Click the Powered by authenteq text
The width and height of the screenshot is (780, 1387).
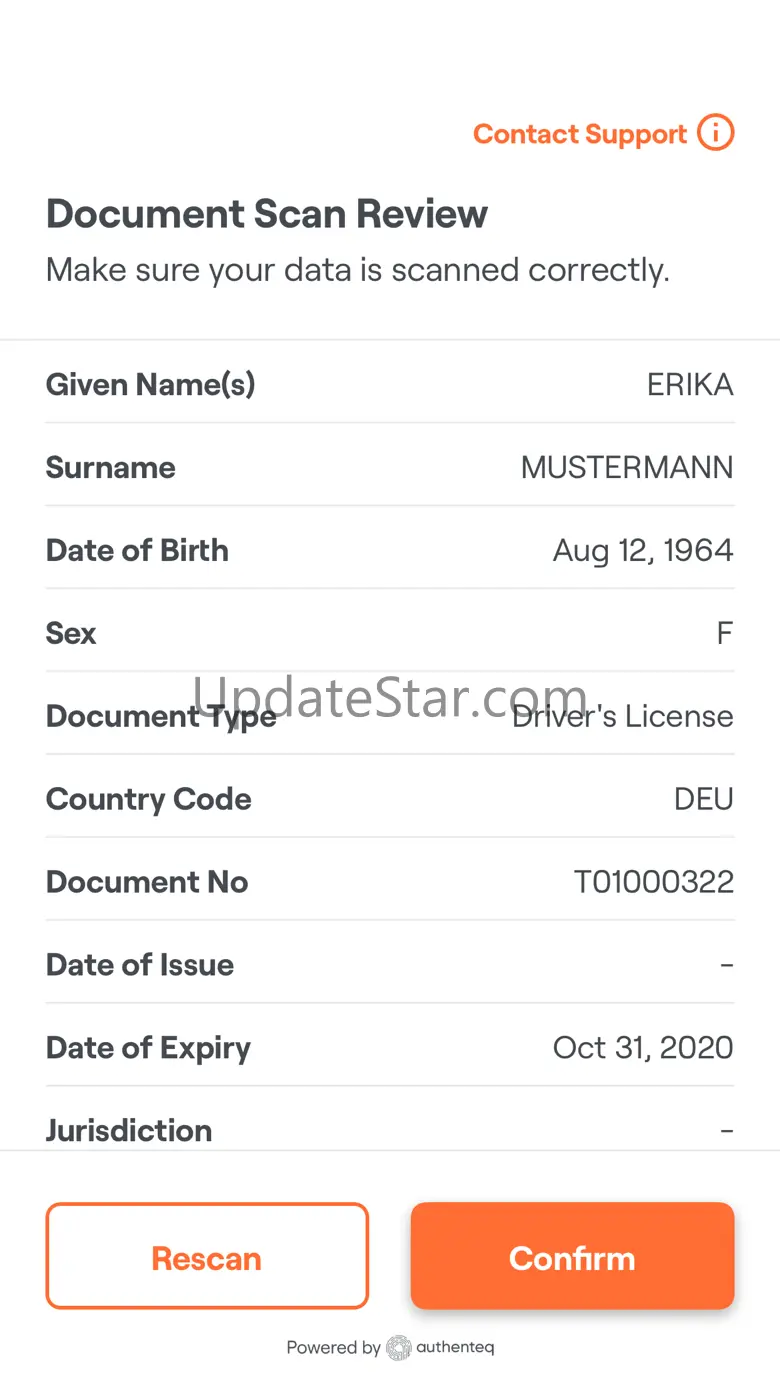pos(390,1347)
